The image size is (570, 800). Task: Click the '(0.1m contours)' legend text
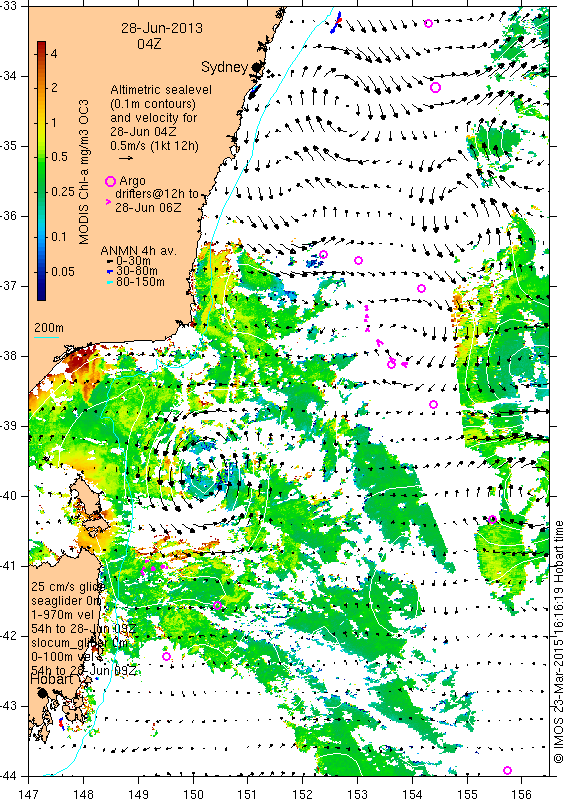tap(153, 104)
